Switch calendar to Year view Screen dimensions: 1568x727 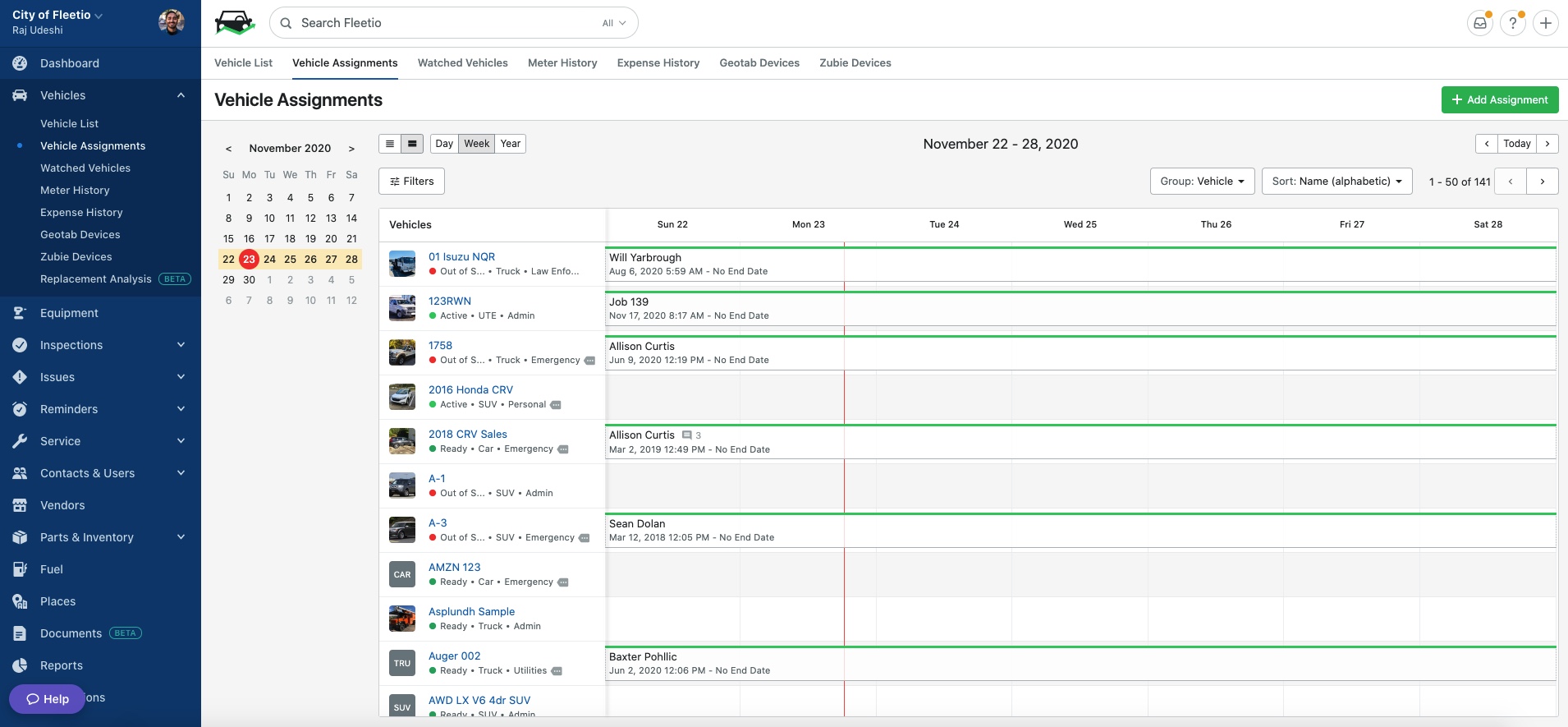pos(510,144)
